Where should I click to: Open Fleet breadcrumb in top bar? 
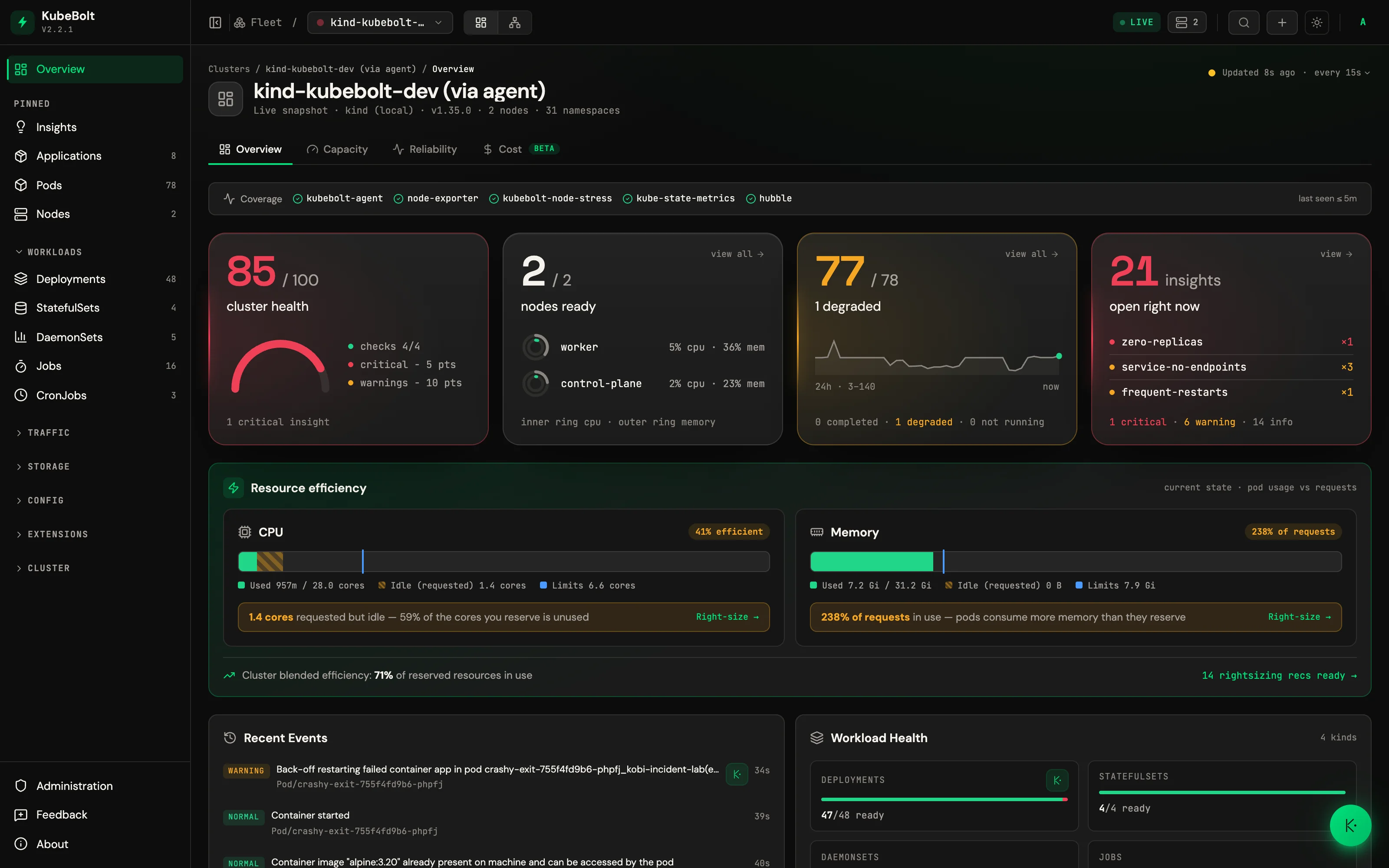pyautogui.click(x=258, y=23)
